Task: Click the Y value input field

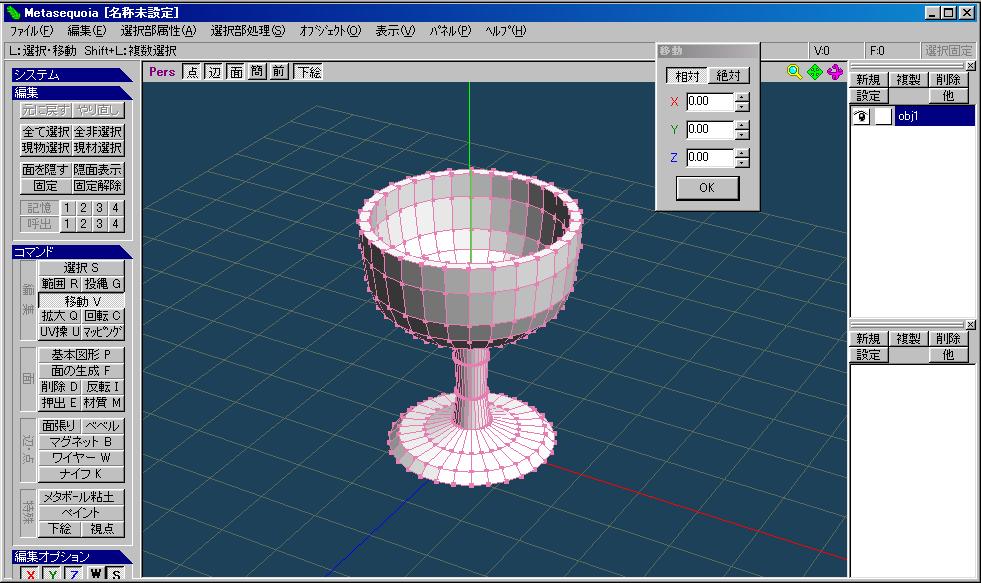Action: 709,129
